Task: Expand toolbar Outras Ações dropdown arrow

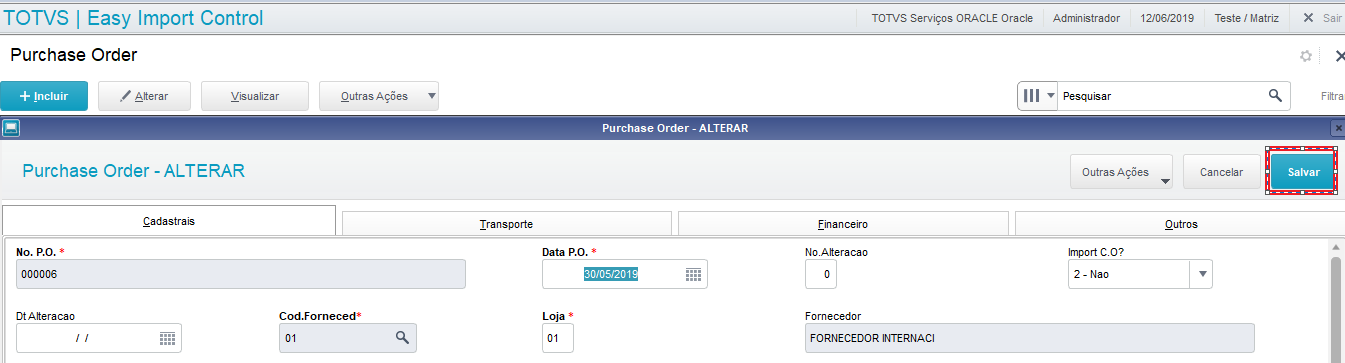Action: [430, 96]
